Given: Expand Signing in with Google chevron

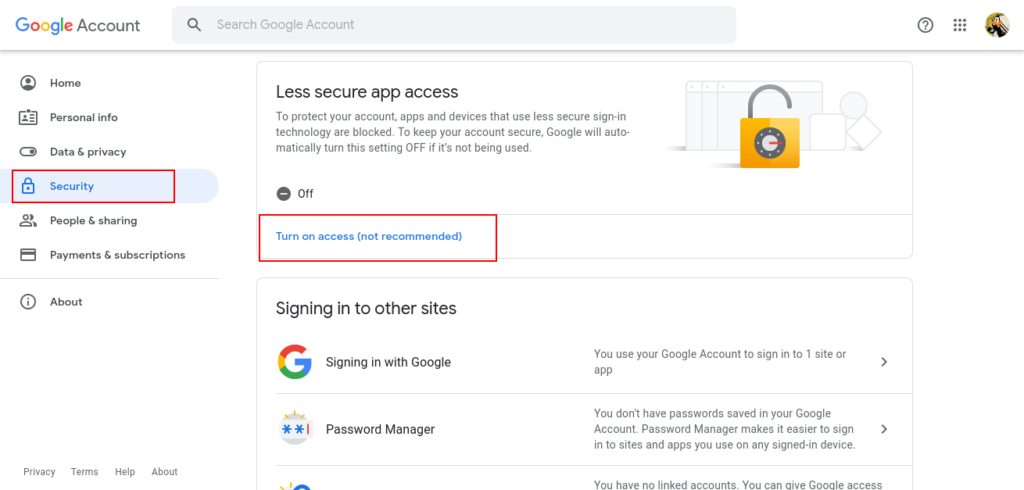Looking at the screenshot, I should [884, 362].
